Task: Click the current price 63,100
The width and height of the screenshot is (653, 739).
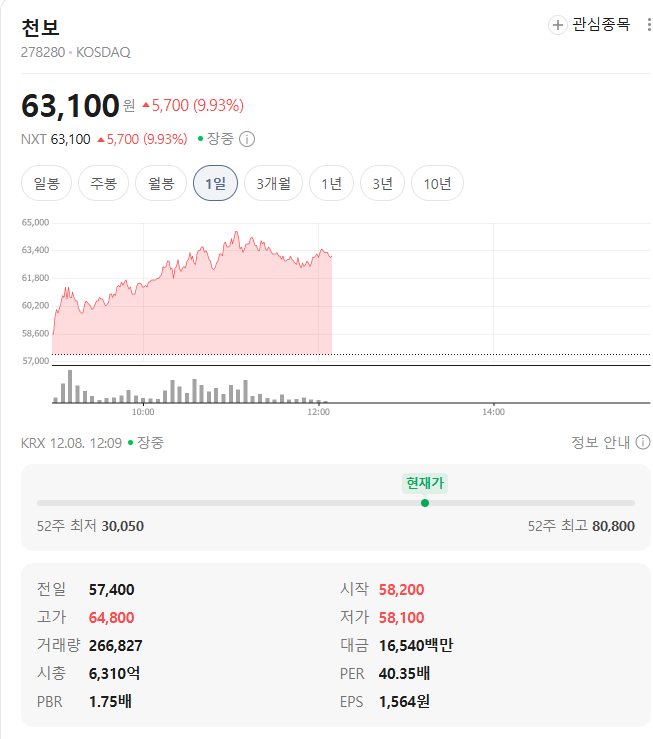Action: click(70, 105)
